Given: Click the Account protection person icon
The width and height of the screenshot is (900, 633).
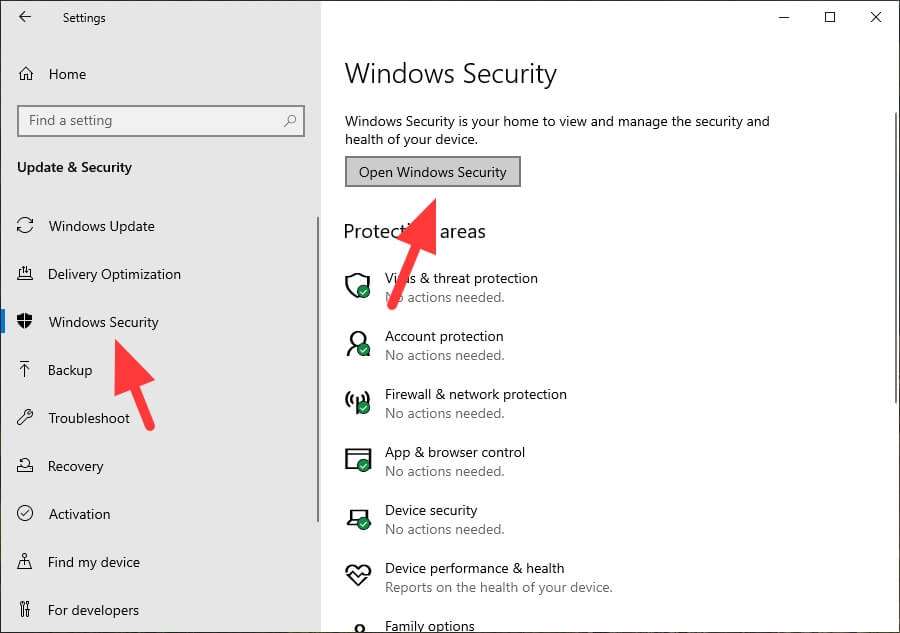Looking at the screenshot, I should 357,344.
